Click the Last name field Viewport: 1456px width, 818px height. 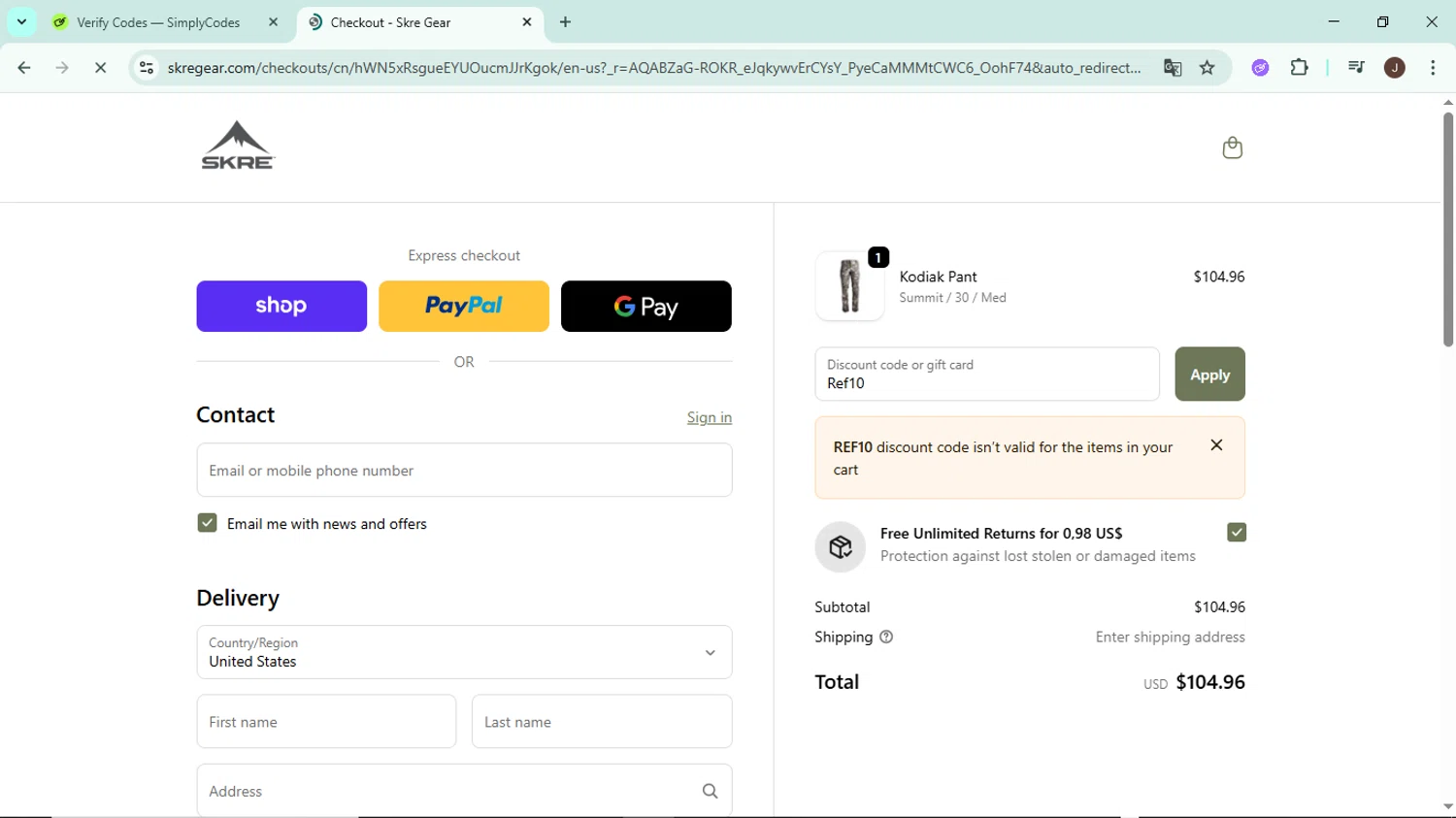point(602,722)
